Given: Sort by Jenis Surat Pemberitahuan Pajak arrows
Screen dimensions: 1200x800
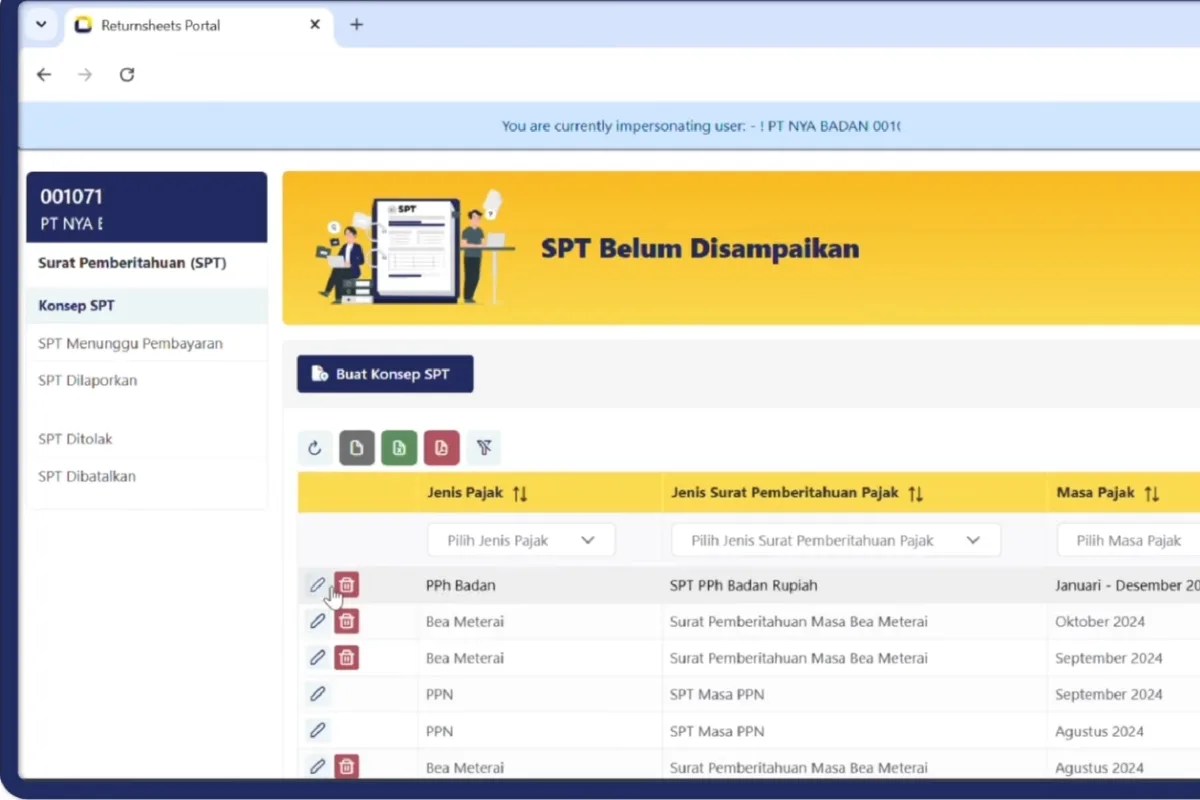Looking at the screenshot, I should 916,493.
